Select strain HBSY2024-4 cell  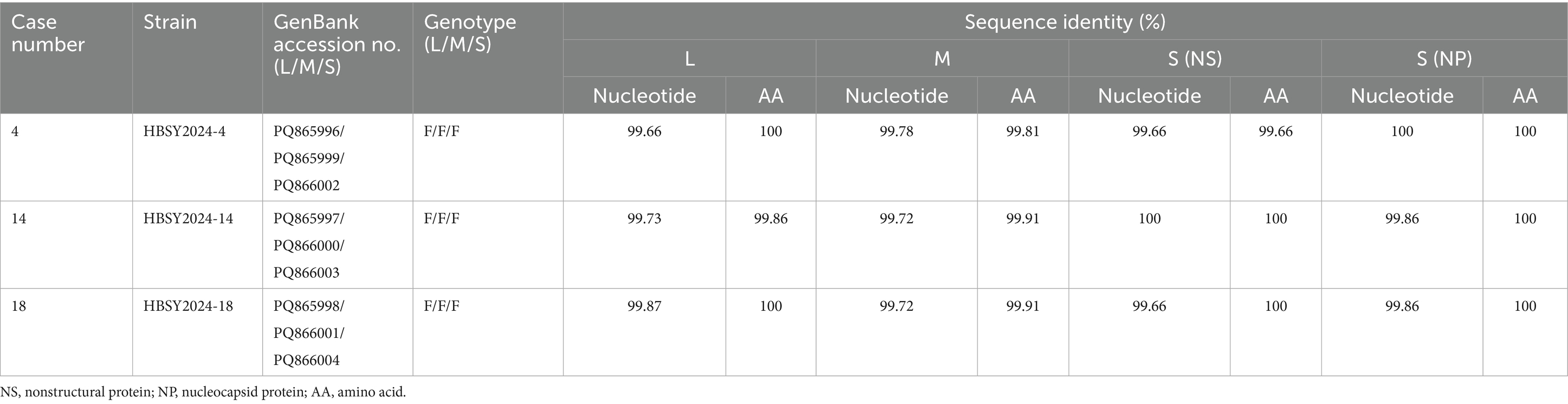[184, 132]
